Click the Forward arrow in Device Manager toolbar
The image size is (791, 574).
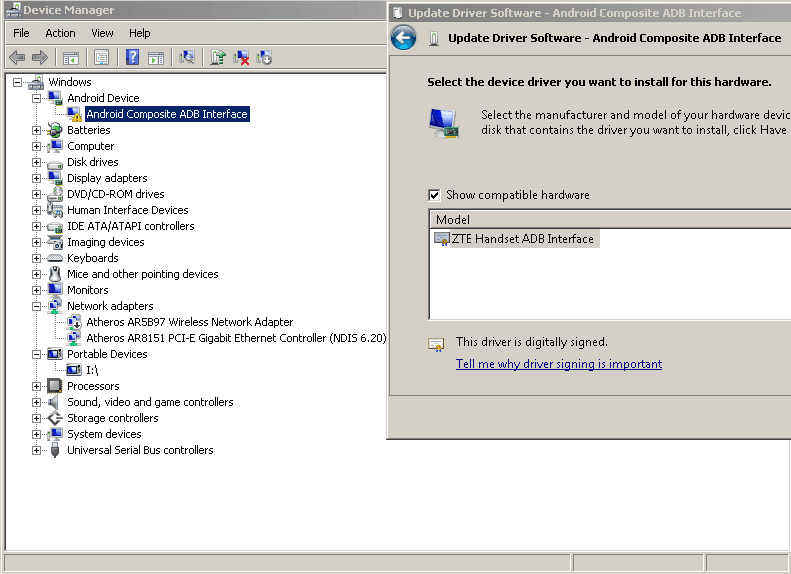39,58
